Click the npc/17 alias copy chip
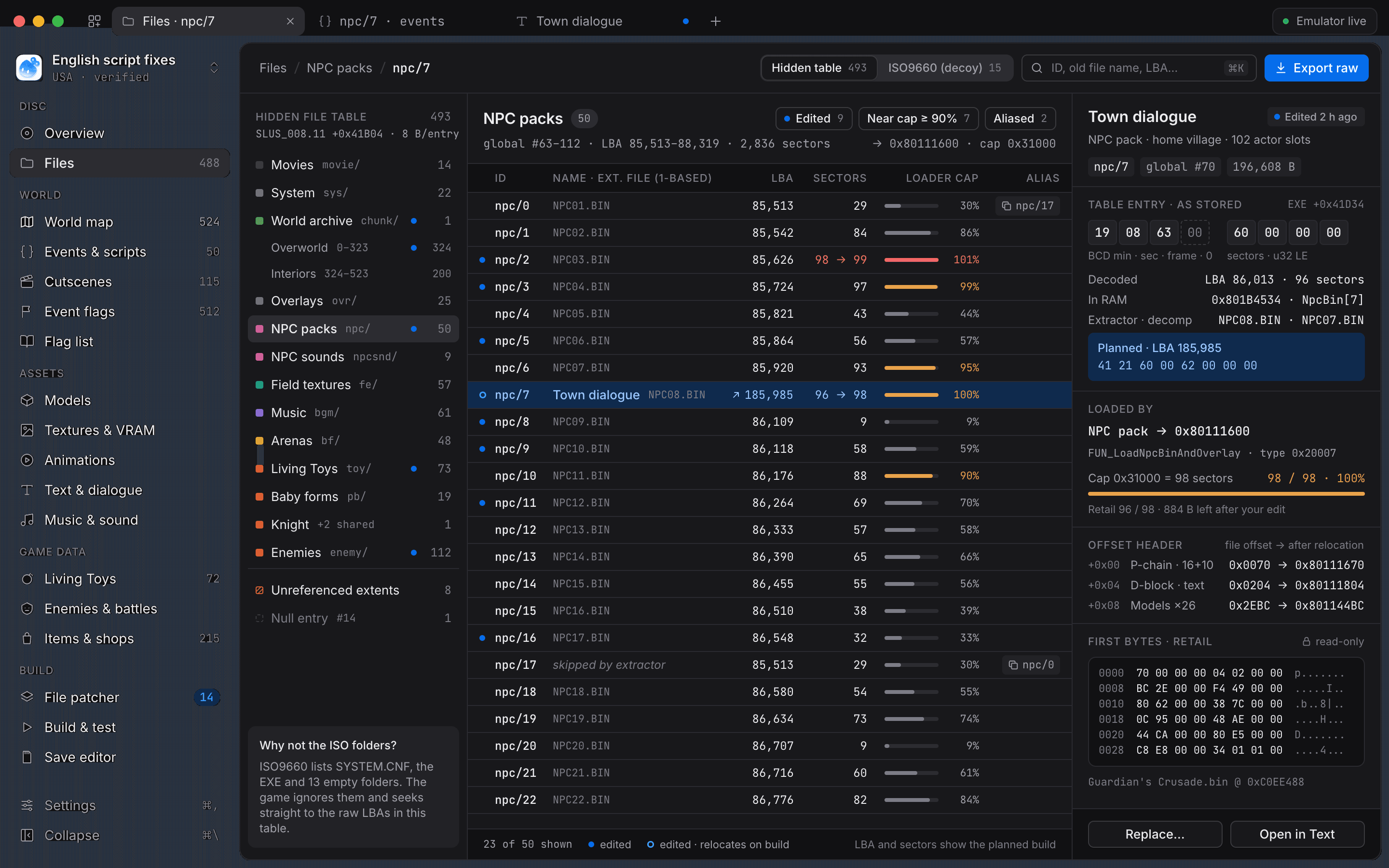The image size is (1389, 868). [1027, 205]
